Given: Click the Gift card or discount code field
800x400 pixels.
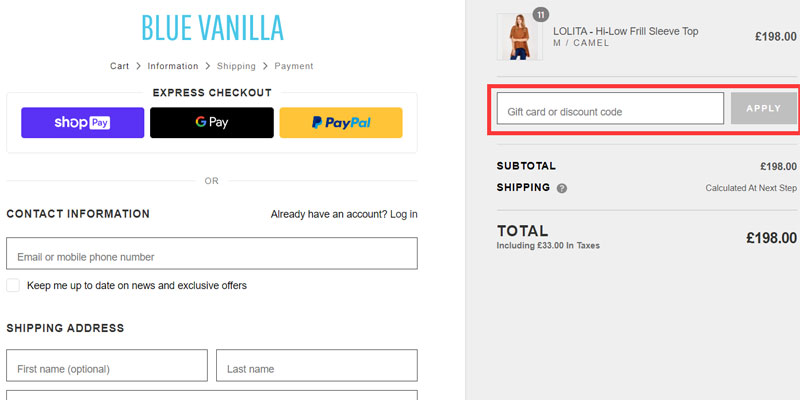Looking at the screenshot, I should coord(610,109).
